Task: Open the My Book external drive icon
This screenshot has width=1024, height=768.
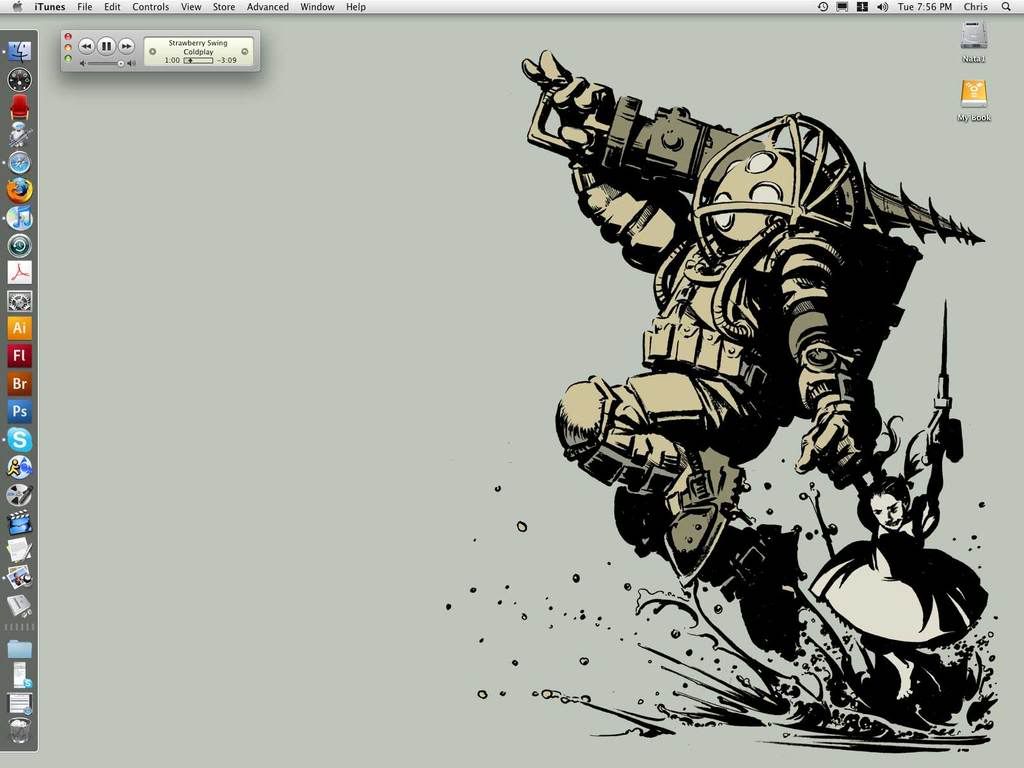Action: tap(974, 94)
